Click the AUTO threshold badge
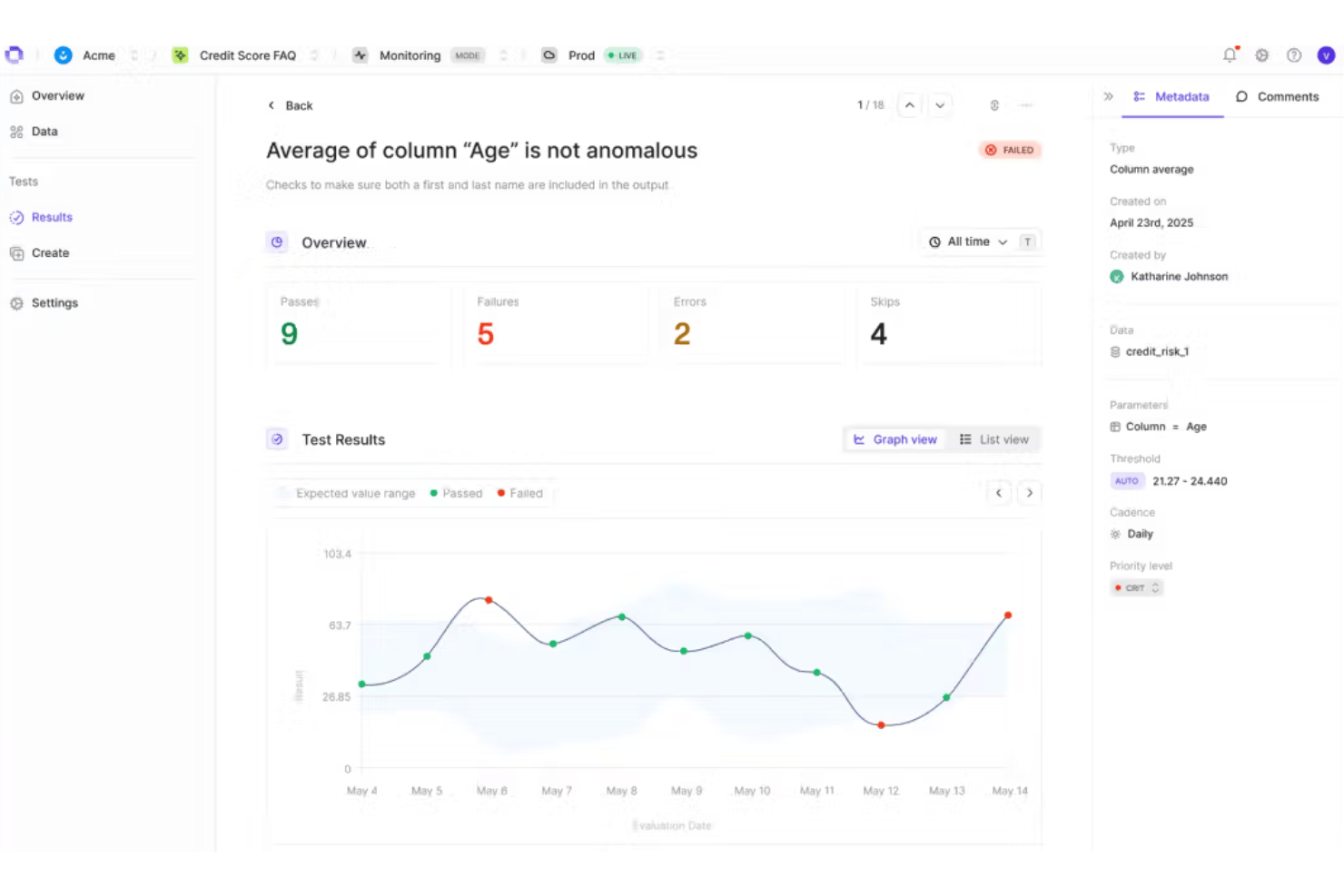1344x896 pixels. point(1126,481)
